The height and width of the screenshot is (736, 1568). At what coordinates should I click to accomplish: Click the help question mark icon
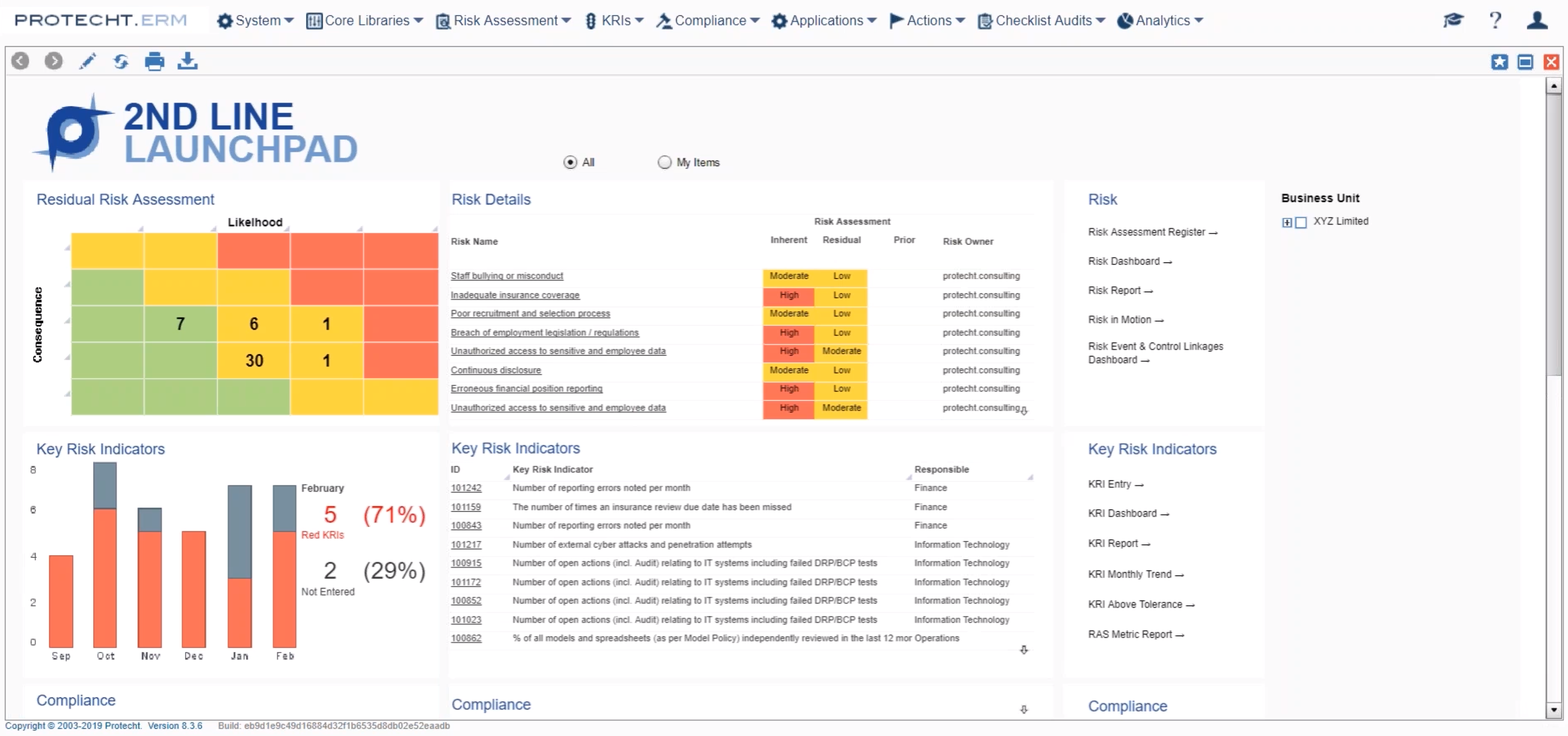coord(1495,20)
